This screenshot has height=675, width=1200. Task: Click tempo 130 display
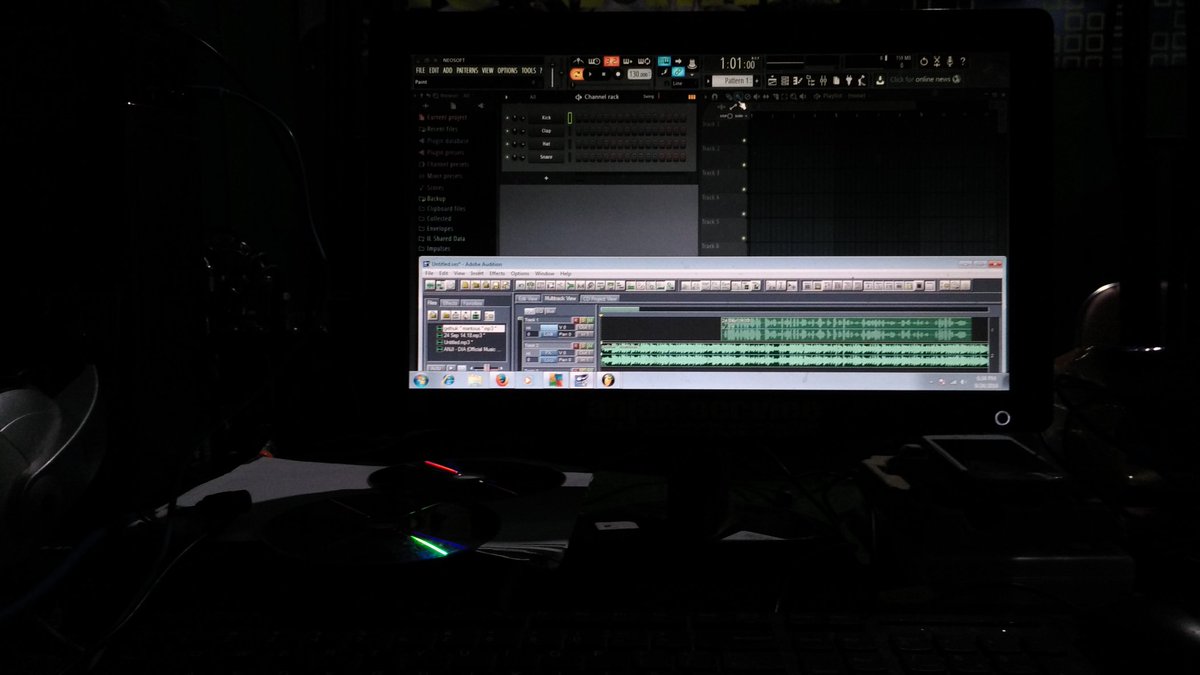[x=640, y=74]
